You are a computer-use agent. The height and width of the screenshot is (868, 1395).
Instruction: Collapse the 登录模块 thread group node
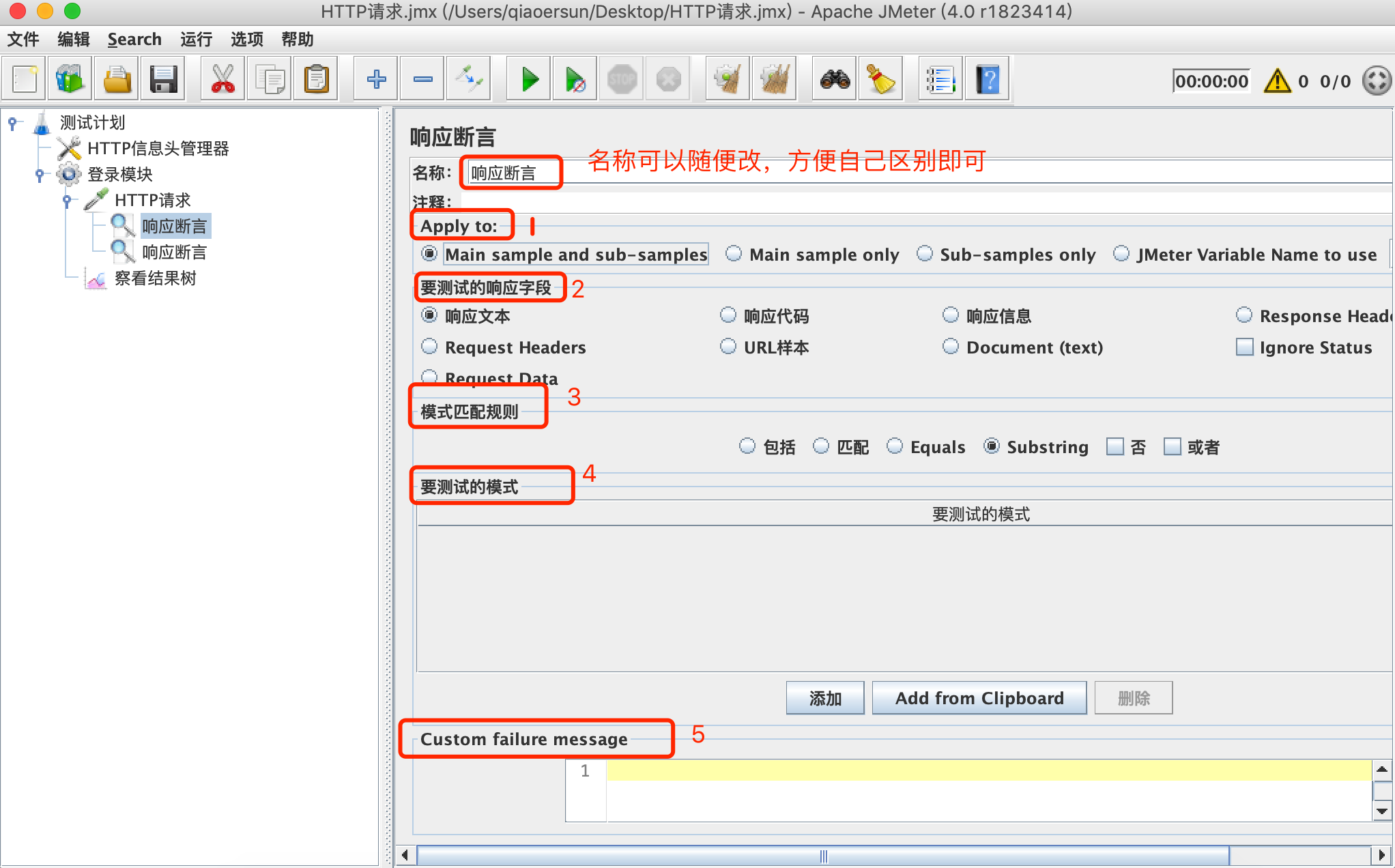40,175
